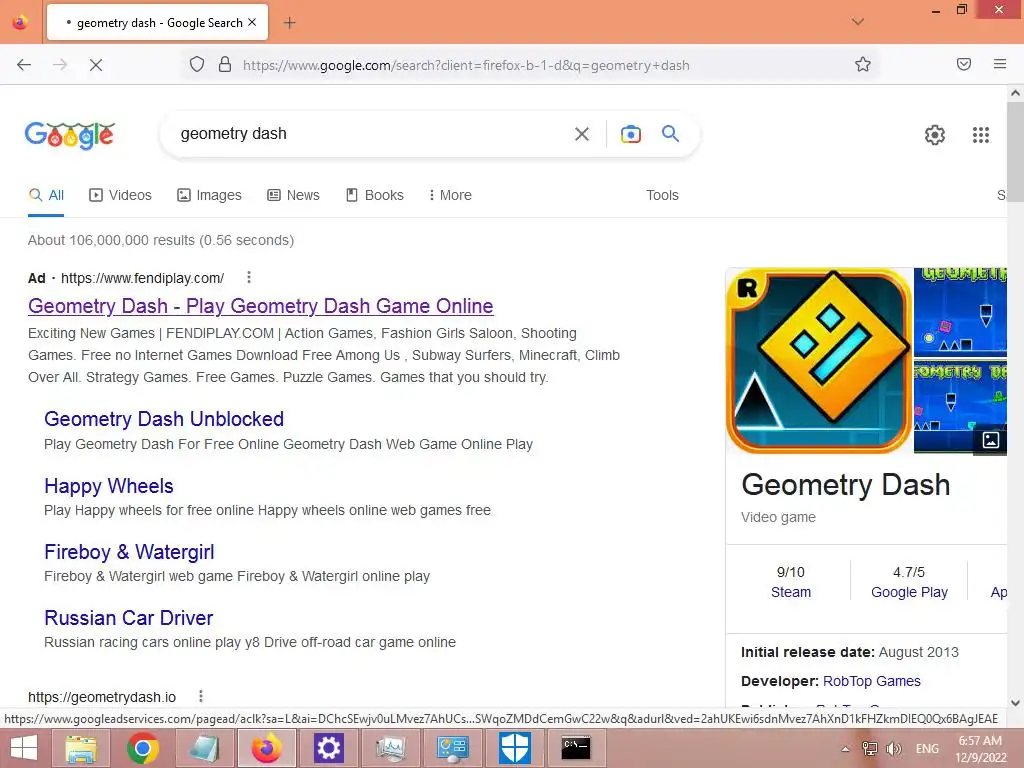This screenshot has height=768, width=1024.
Task: Open the Russian Car Driver link
Action: 129,618
